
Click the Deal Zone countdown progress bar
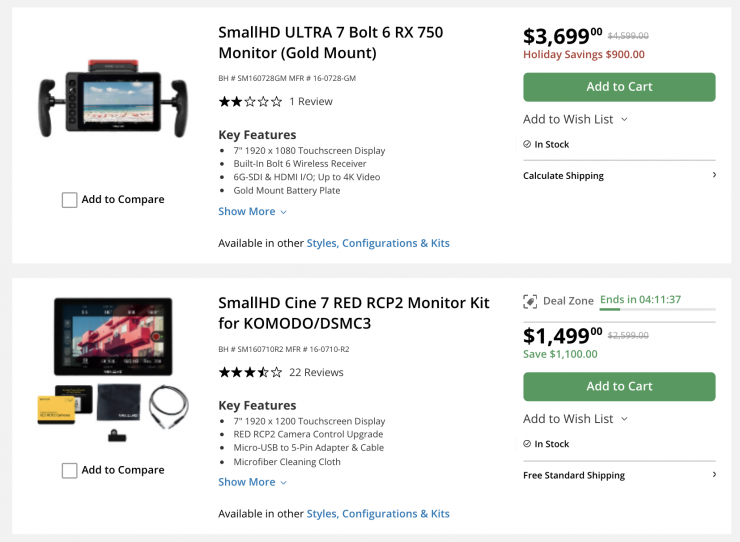click(657, 310)
